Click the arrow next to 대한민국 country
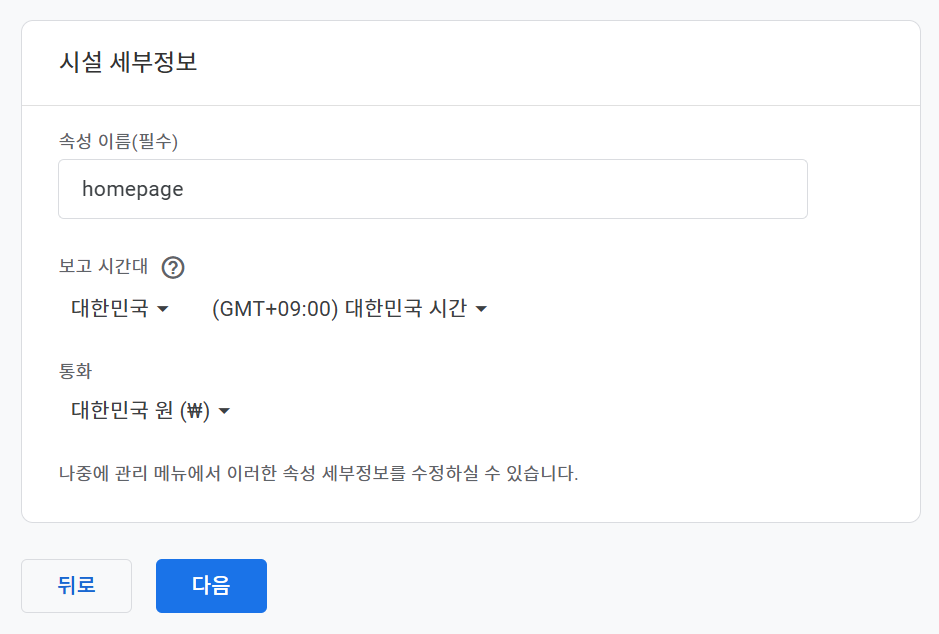 (x=162, y=310)
